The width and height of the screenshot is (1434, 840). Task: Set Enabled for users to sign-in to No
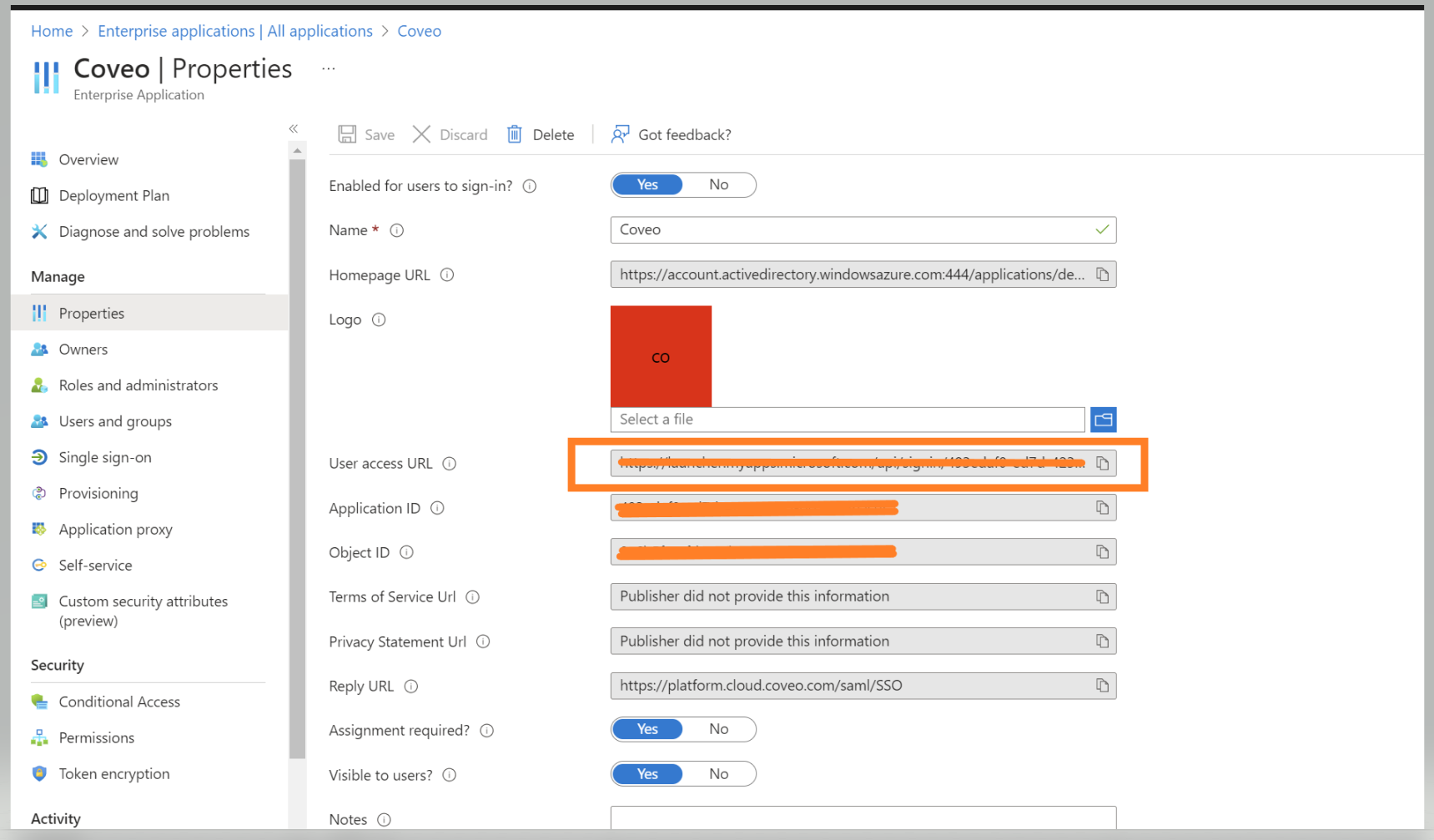click(x=718, y=184)
